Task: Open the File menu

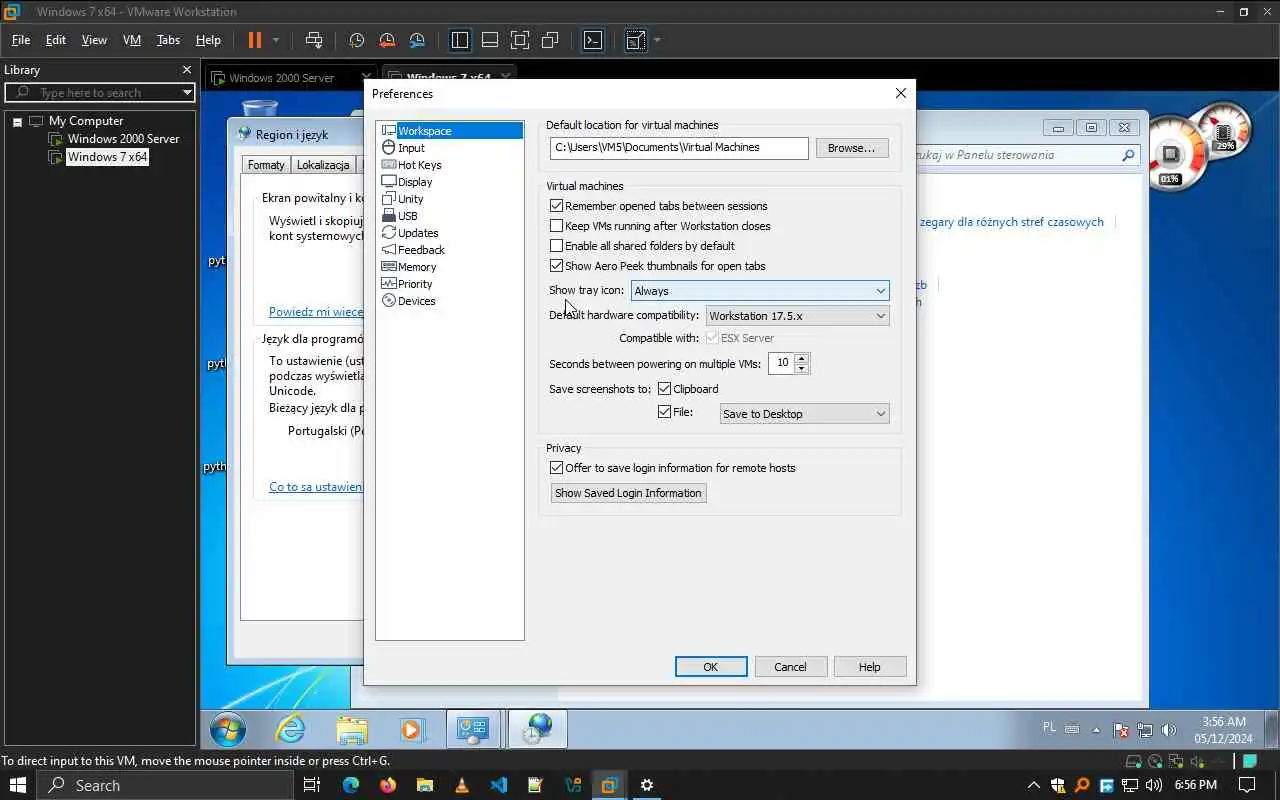Action: click(21, 40)
